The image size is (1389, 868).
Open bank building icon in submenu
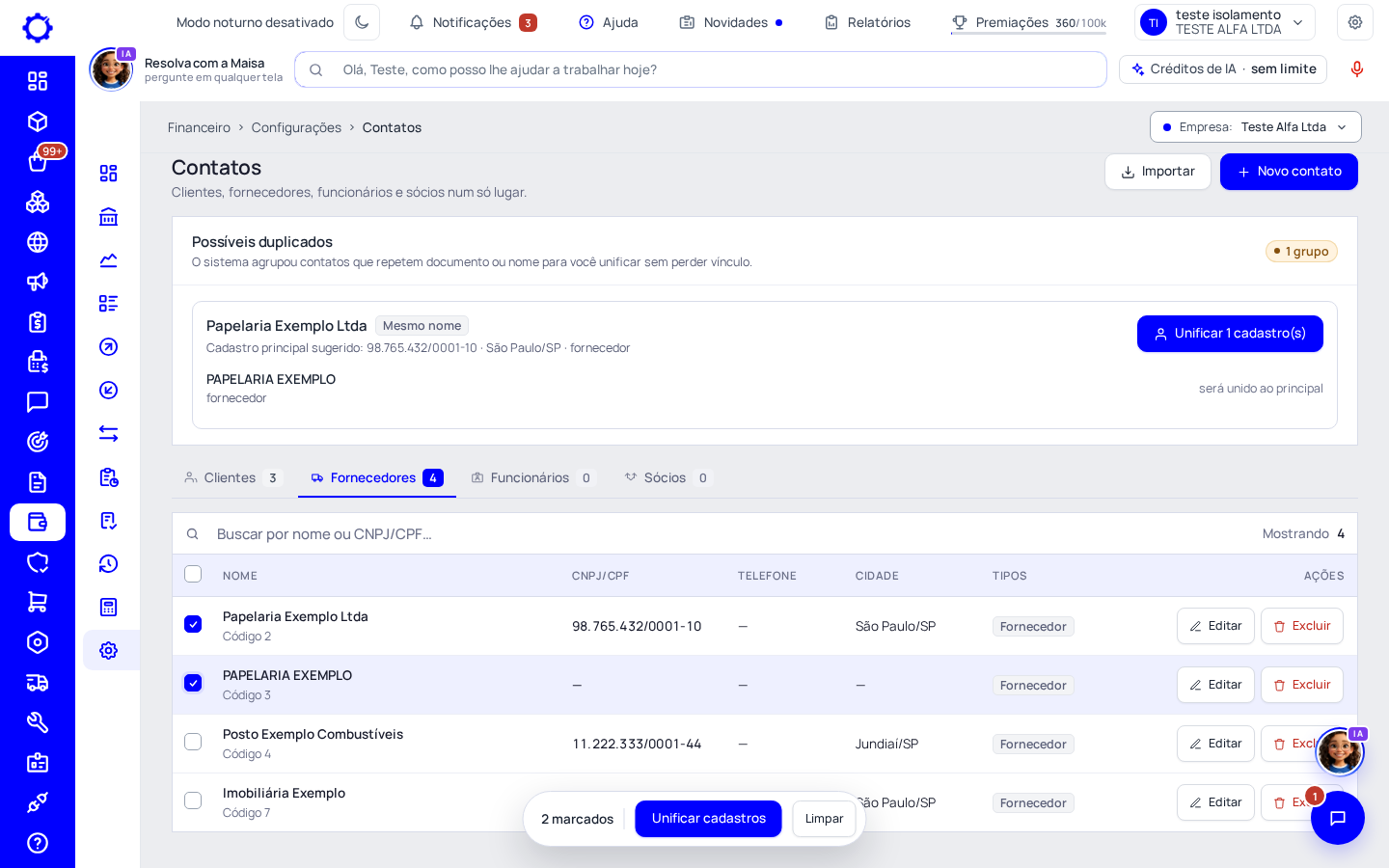(109, 216)
